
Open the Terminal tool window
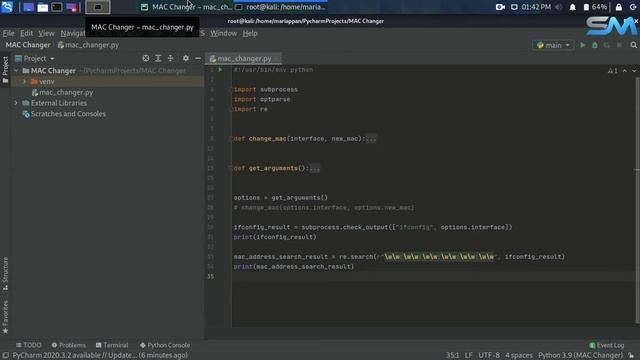tap(112, 345)
